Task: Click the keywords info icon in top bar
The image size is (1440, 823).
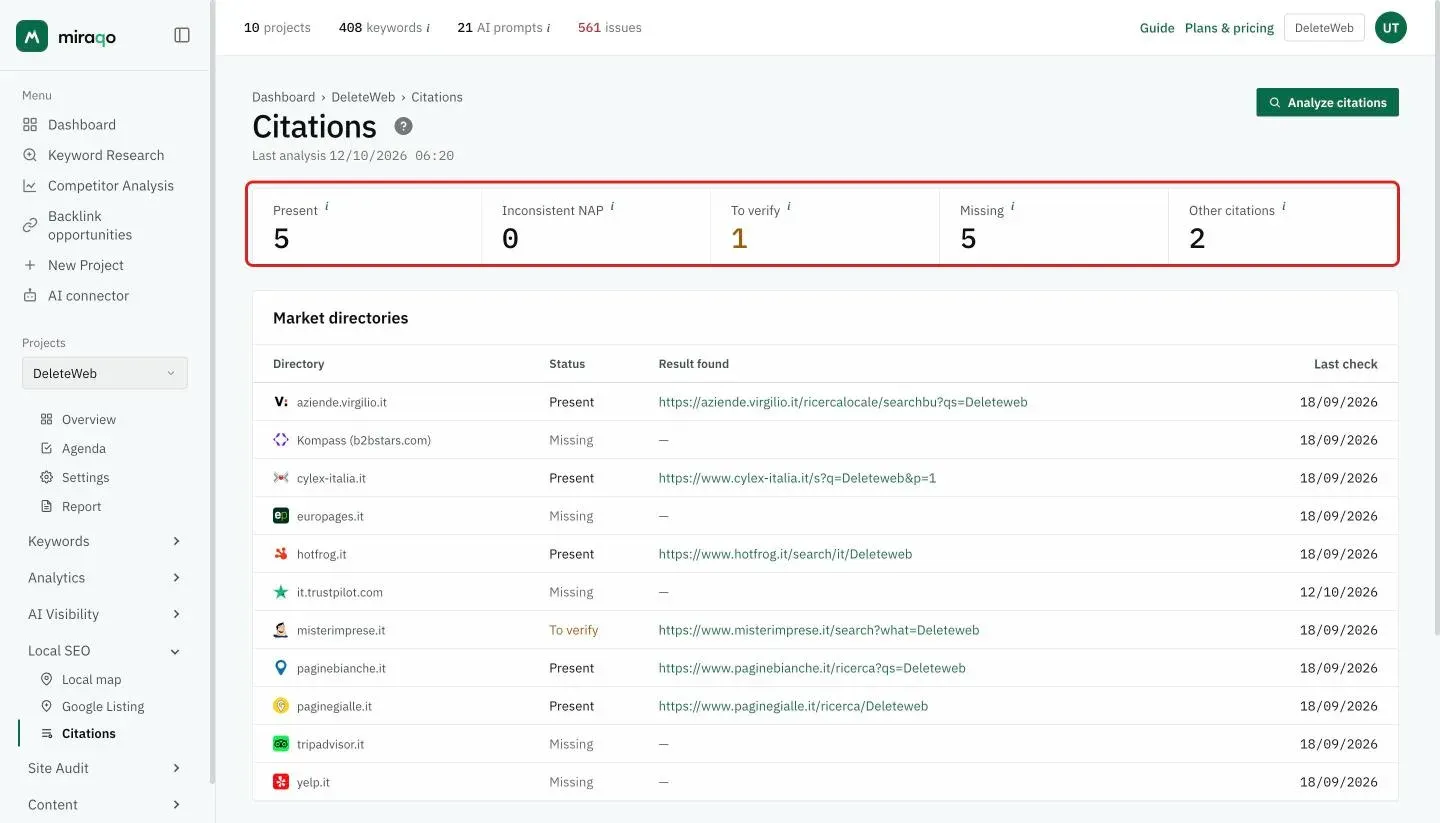Action: pos(428,28)
